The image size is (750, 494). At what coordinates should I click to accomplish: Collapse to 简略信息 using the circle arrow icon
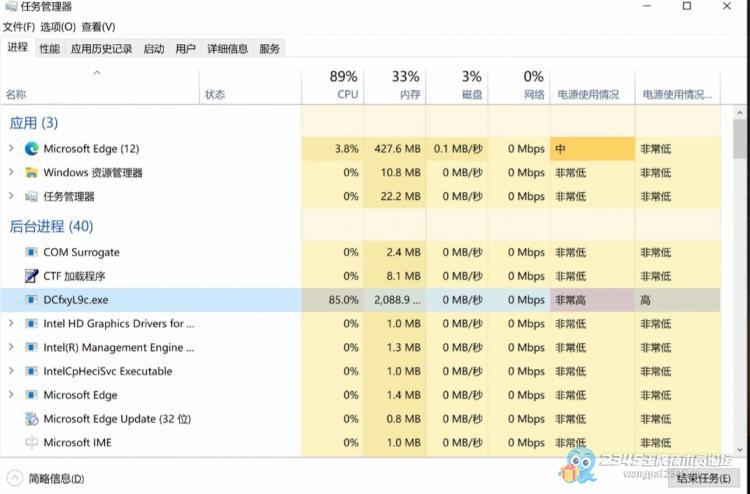coord(15,478)
